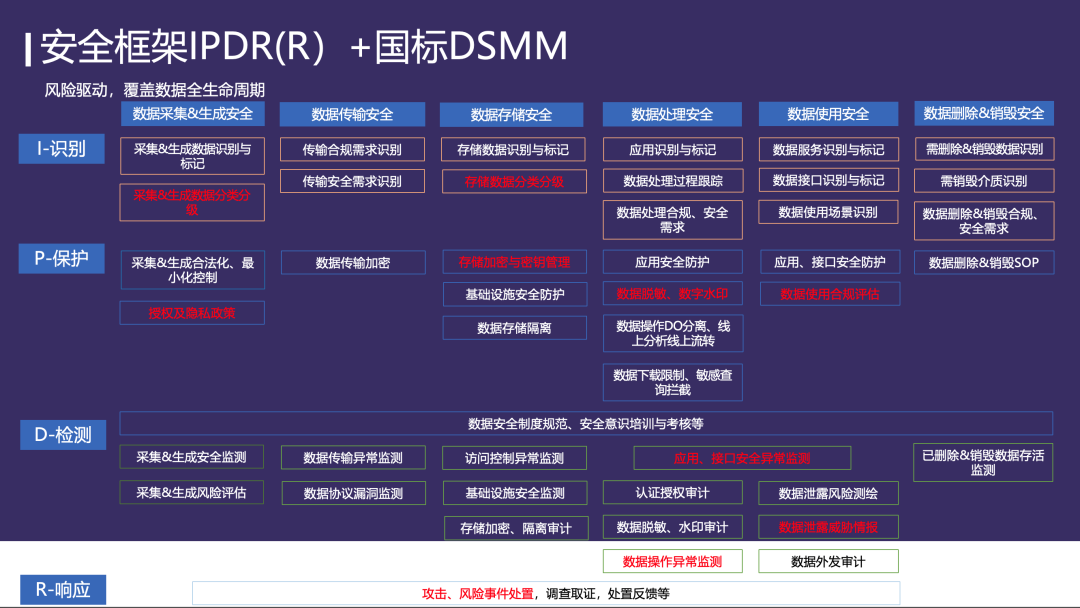Select the red "应用、接口安全异常监测" box
Viewport: 1080px width, 608px height.
(742, 458)
